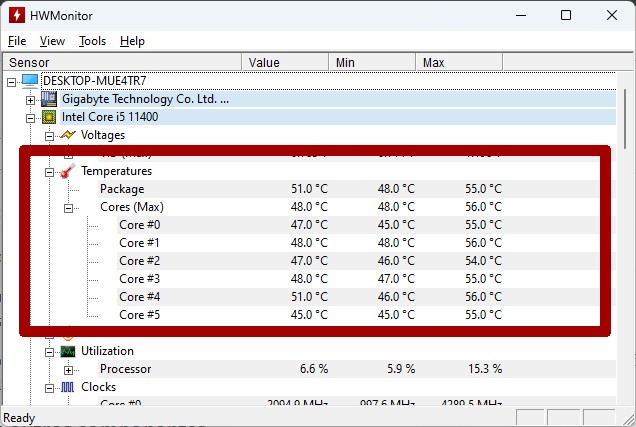Select the Voltages label
The width and height of the screenshot is (636, 427).
tap(103, 135)
